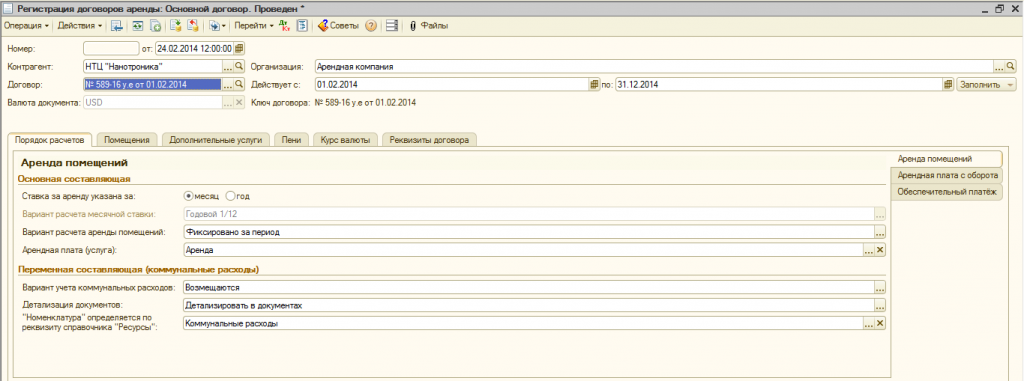
Task: Click calendar icon of Действует с date
Action: [x=594, y=84]
